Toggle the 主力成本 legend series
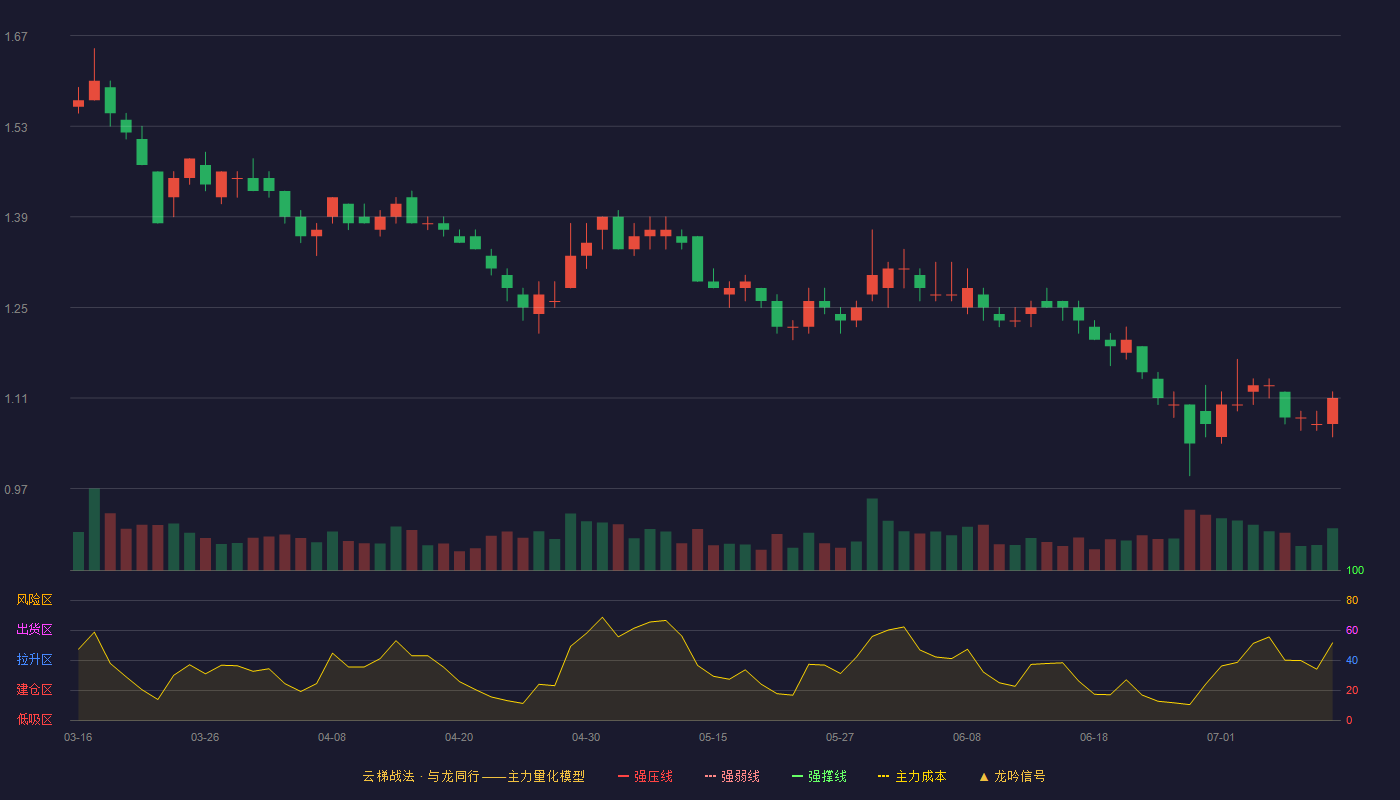1400x800 pixels. click(x=912, y=776)
